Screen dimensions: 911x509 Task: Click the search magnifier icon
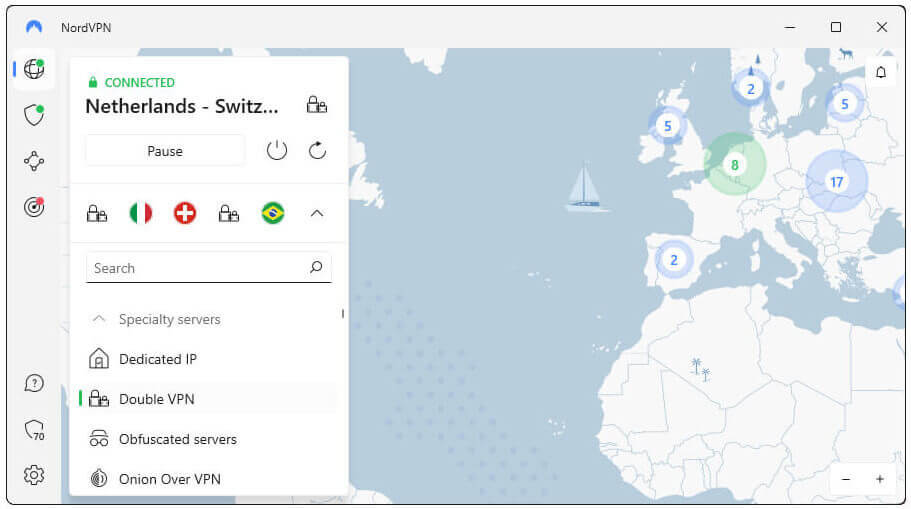316,267
